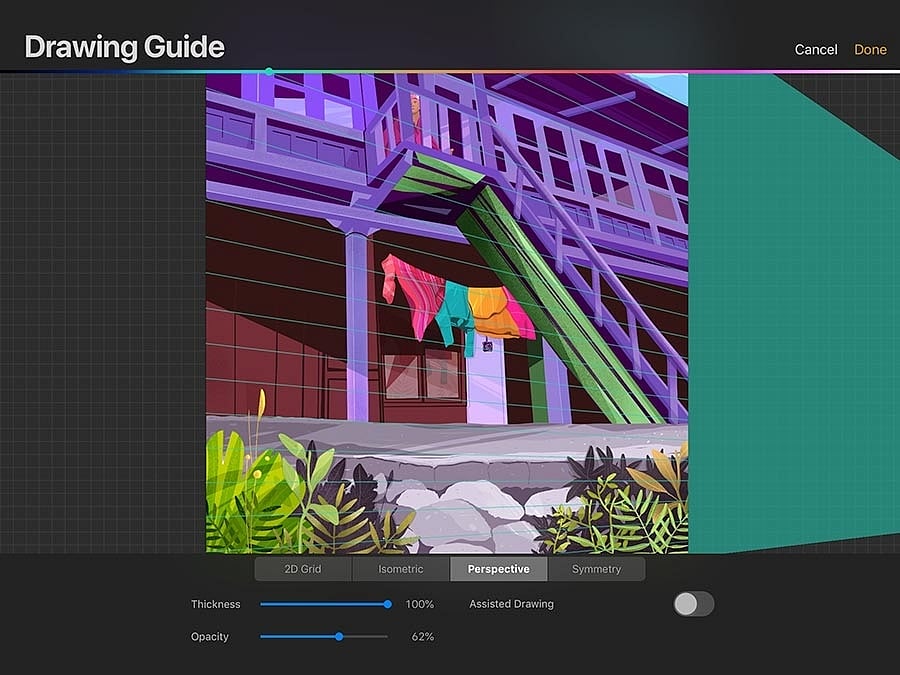Cancel the Drawing Guide changes
The width and height of the screenshot is (900, 675).
click(x=816, y=49)
